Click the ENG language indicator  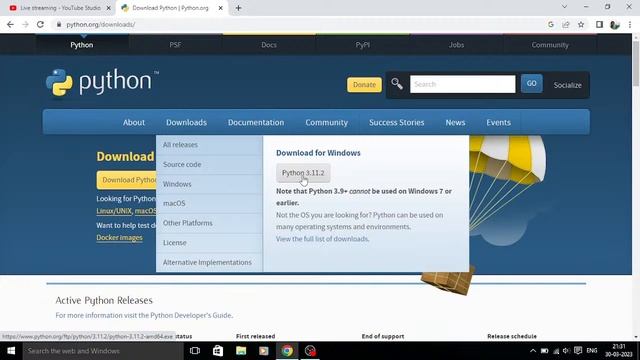tap(592, 351)
